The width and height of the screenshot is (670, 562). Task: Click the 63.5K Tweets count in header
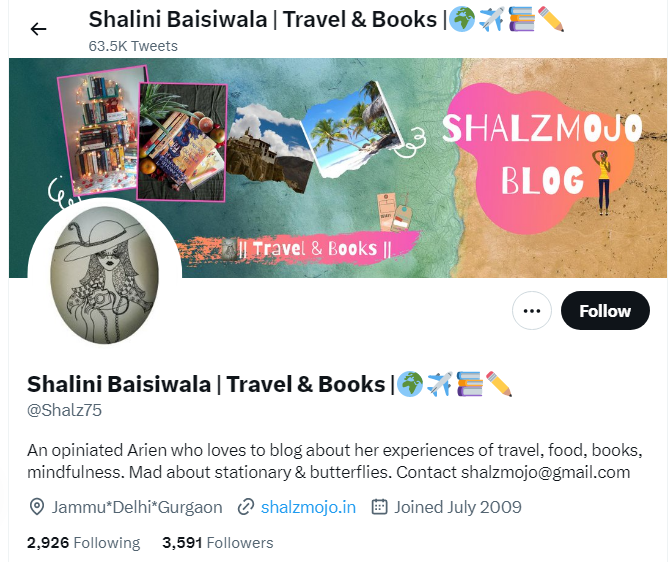coord(133,46)
